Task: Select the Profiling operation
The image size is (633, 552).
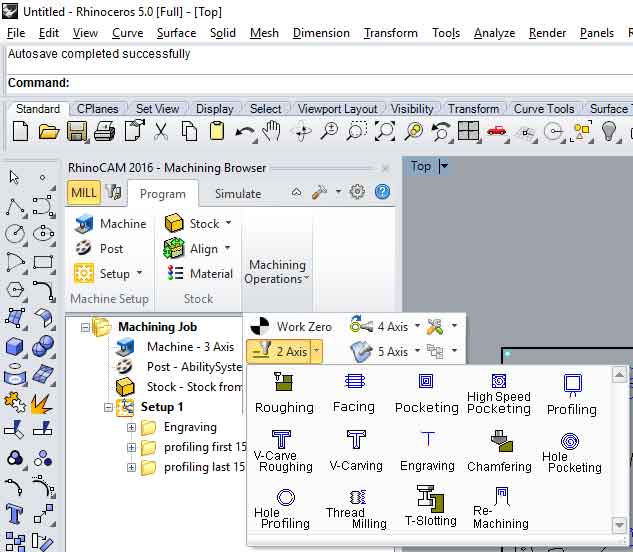Action: (x=572, y=395)
